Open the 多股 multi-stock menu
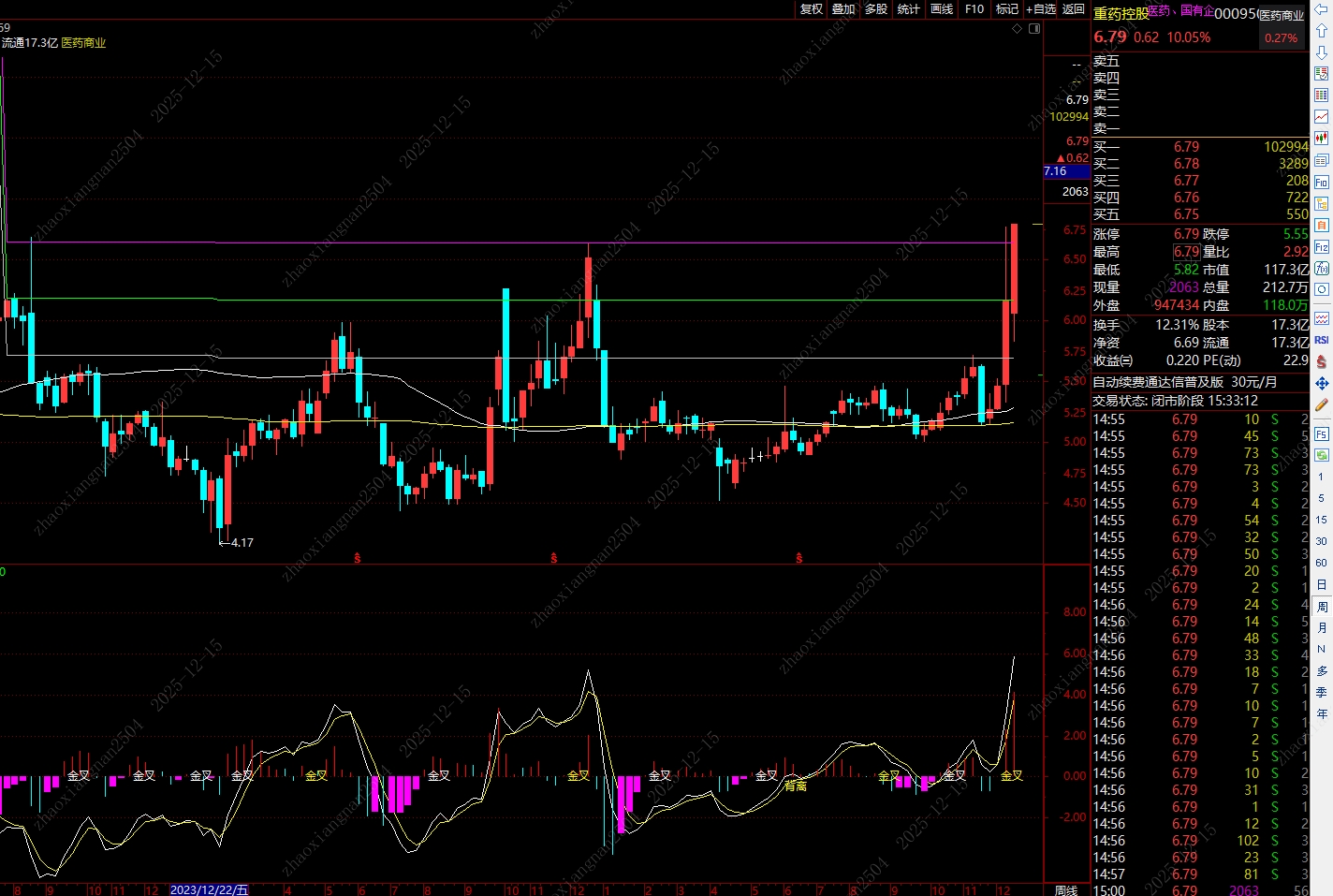The image size is (1333, 896). tap(876, 8)
